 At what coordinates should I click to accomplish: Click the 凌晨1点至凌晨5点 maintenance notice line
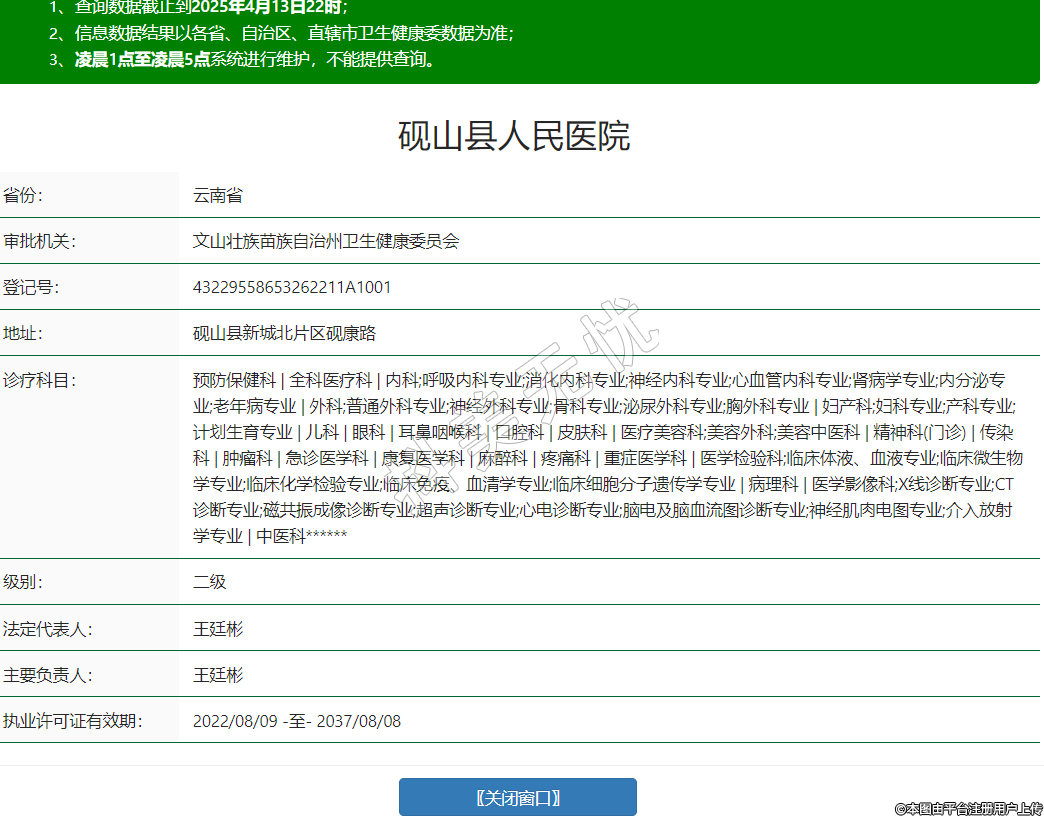pos(255,59)
